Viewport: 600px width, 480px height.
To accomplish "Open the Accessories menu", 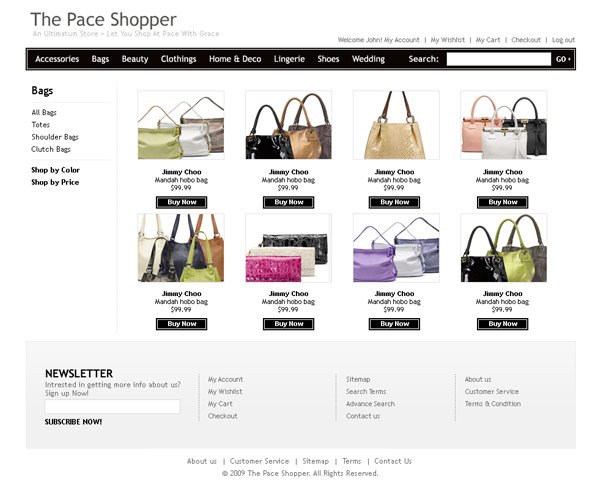I will [57, 59].
